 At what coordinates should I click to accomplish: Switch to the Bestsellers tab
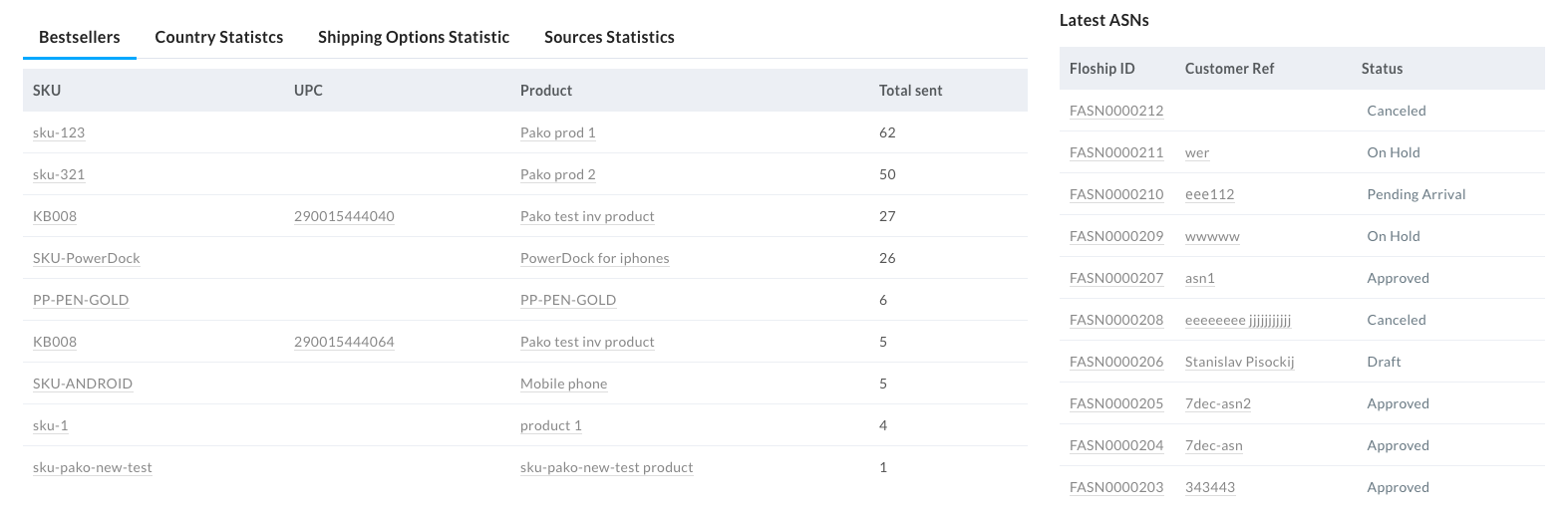pyautogui.click(x=80, y=38)
